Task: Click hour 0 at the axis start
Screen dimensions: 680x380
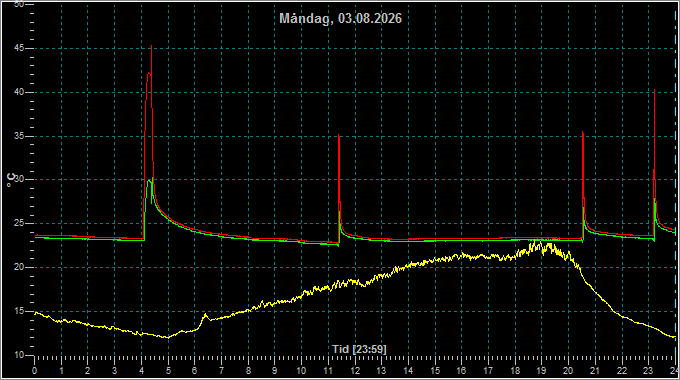Action: (35, 371)
